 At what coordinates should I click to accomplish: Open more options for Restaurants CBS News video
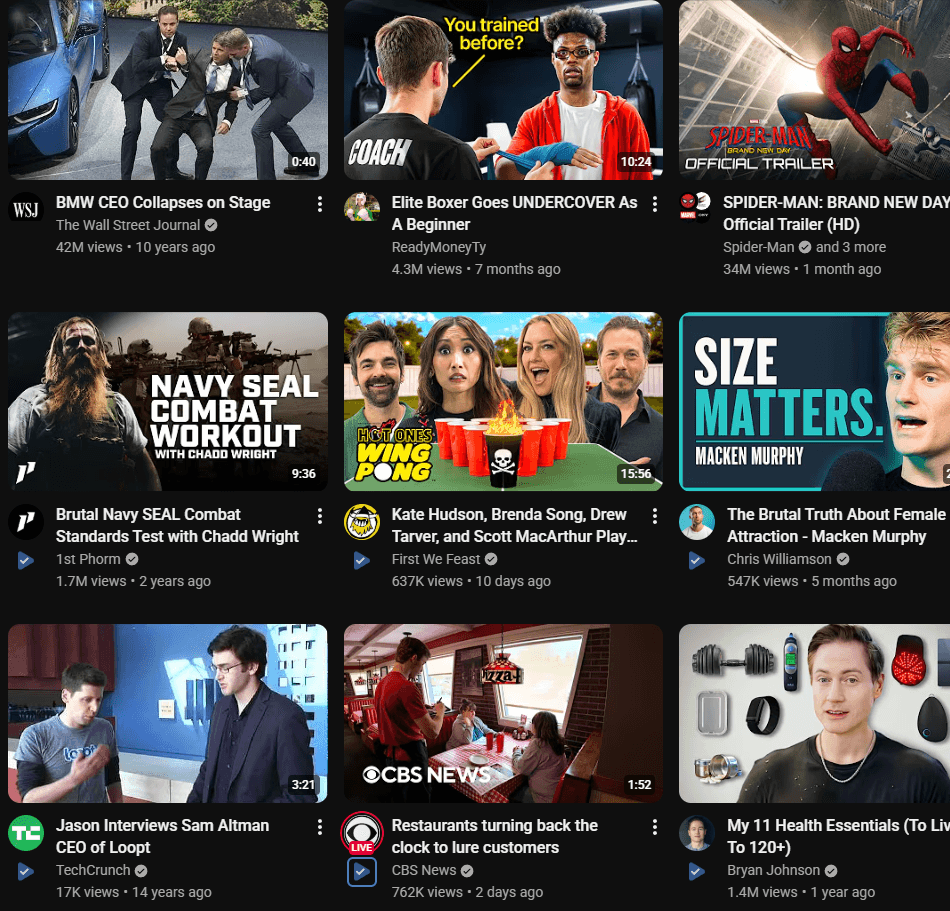point(655,827)
